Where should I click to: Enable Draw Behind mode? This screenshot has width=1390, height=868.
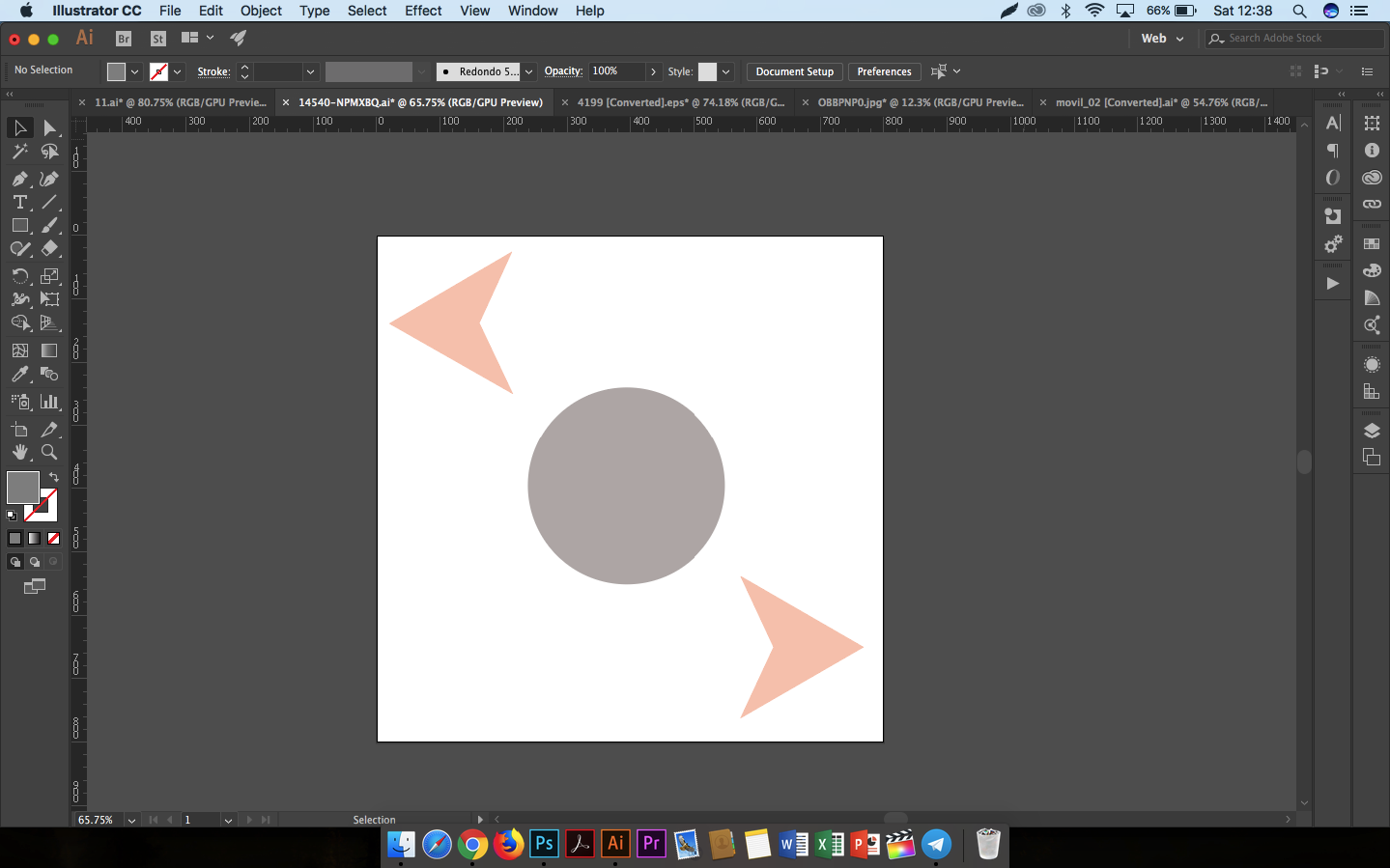35,562
